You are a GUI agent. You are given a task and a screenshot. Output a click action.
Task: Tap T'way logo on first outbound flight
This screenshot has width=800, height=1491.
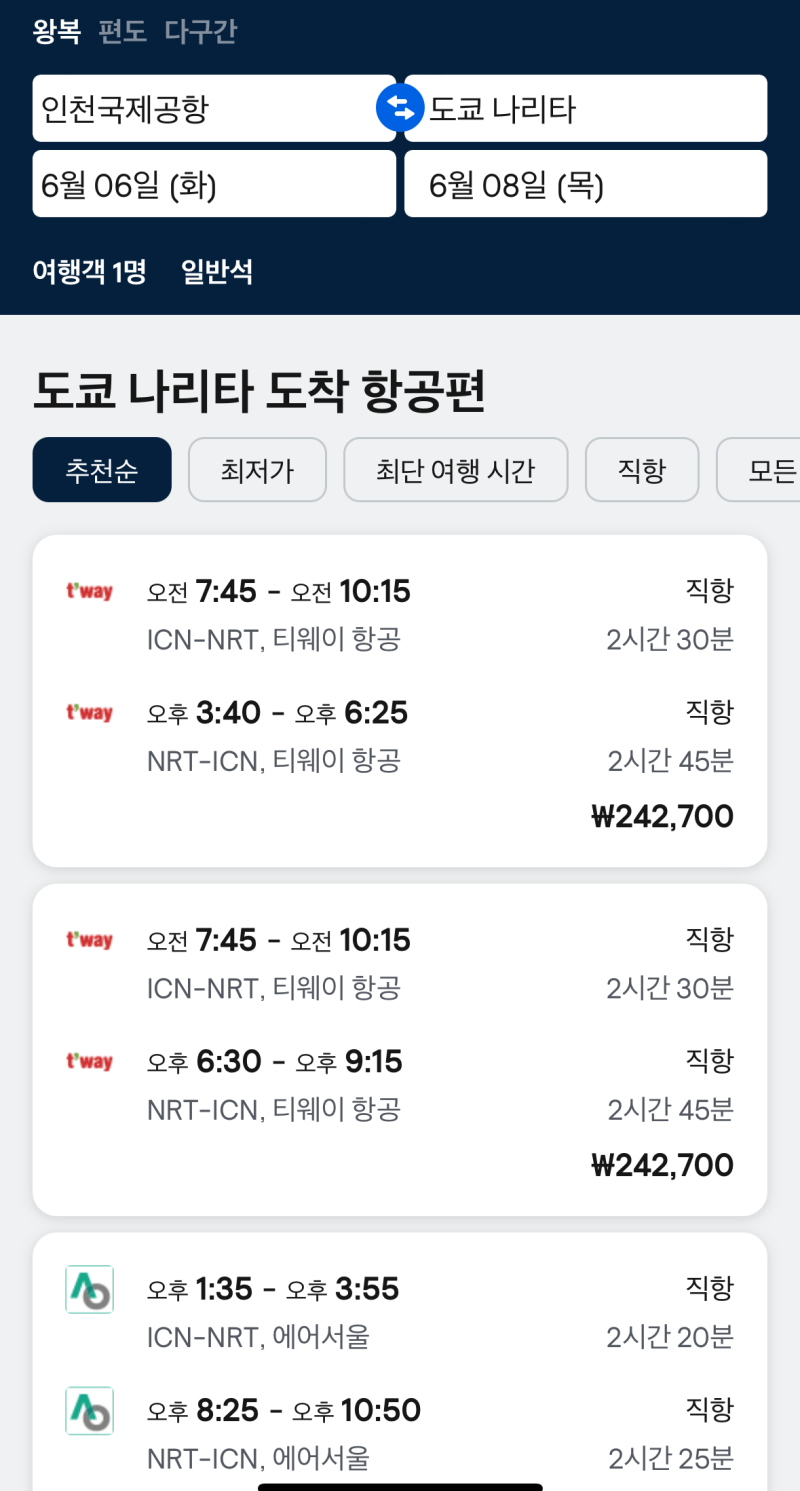89,592
